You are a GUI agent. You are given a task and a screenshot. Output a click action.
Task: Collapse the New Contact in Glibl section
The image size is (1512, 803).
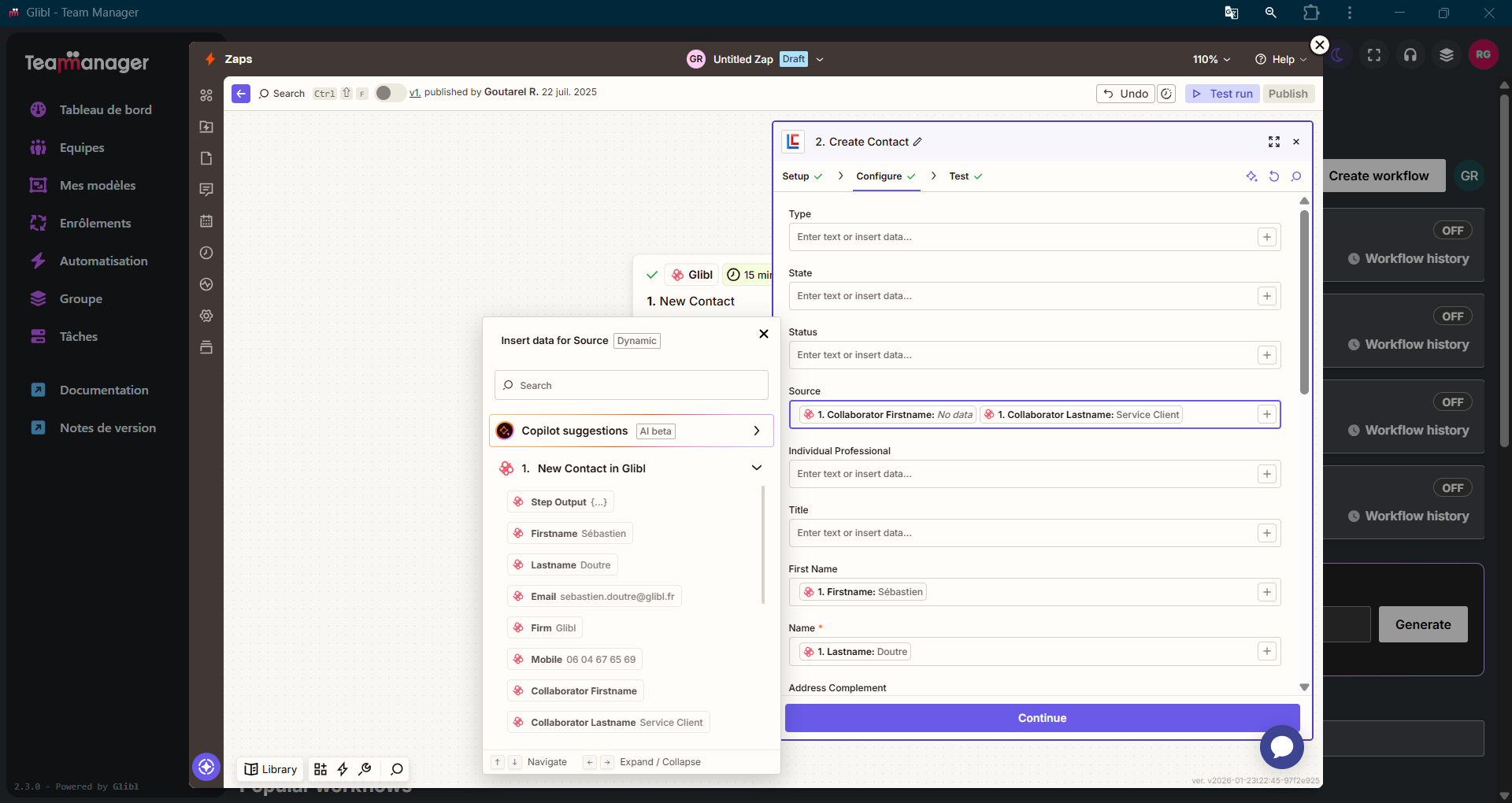tap(756, 468)
